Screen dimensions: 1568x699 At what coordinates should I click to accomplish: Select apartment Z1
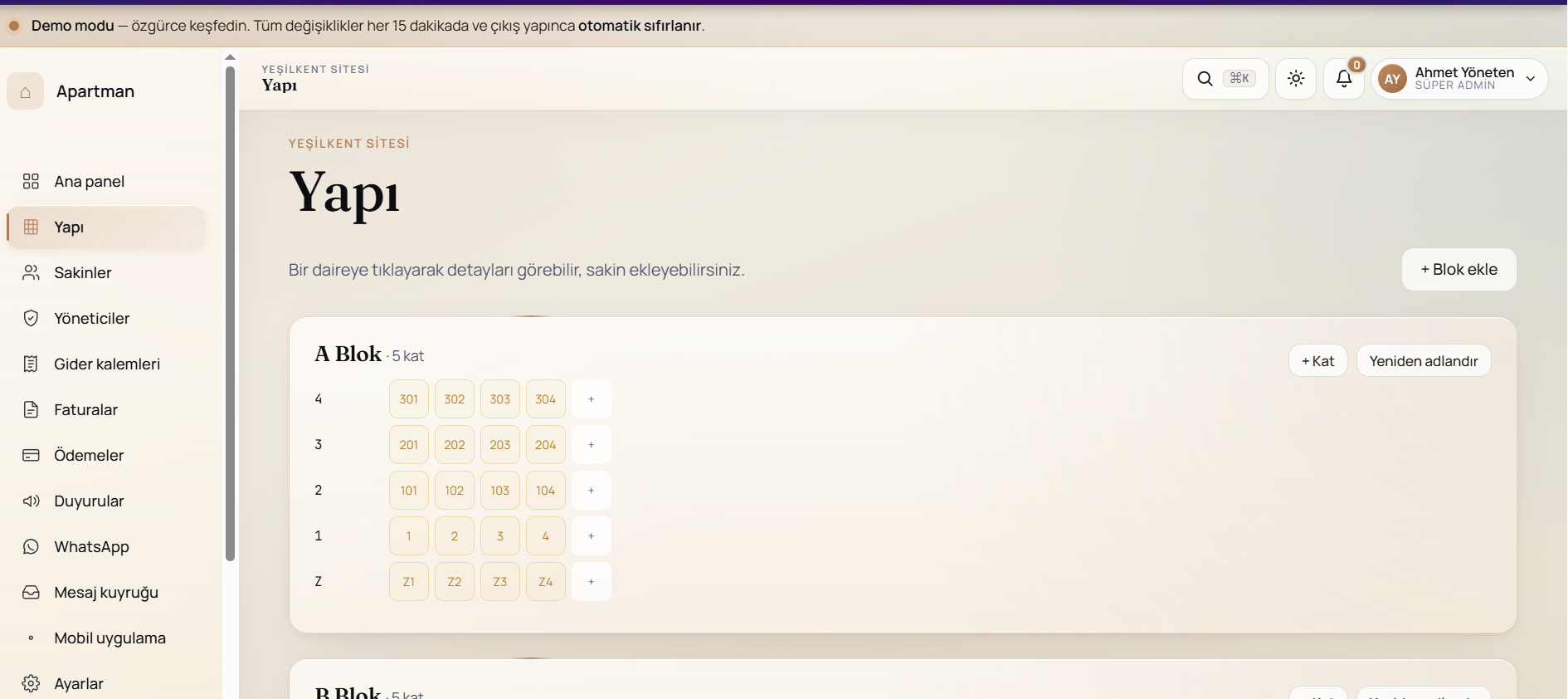pos(409,581)
